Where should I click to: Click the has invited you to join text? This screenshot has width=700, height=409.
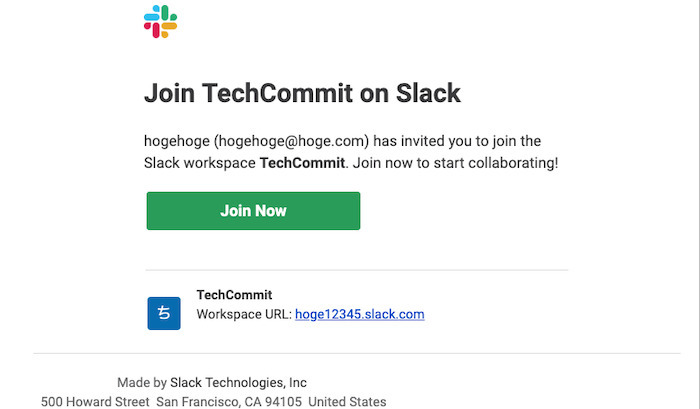pos(457,141)
